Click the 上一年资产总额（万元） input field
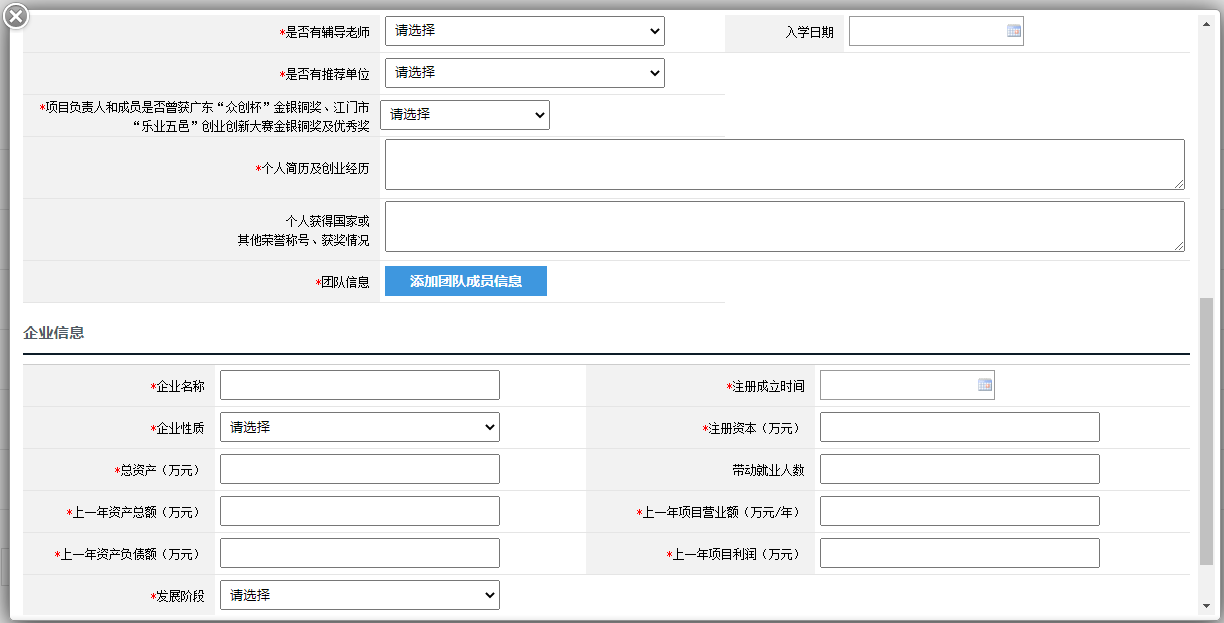 point(360,511)
